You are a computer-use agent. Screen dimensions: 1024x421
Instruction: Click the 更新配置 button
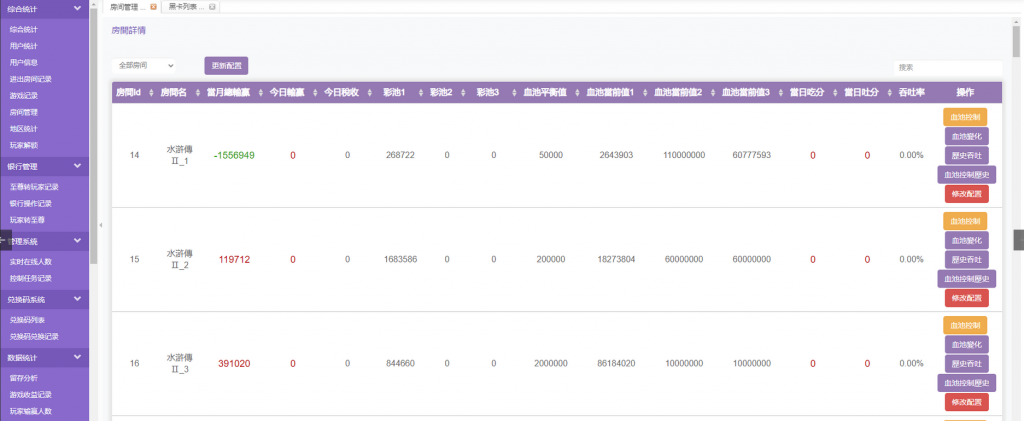click(225, 65)
